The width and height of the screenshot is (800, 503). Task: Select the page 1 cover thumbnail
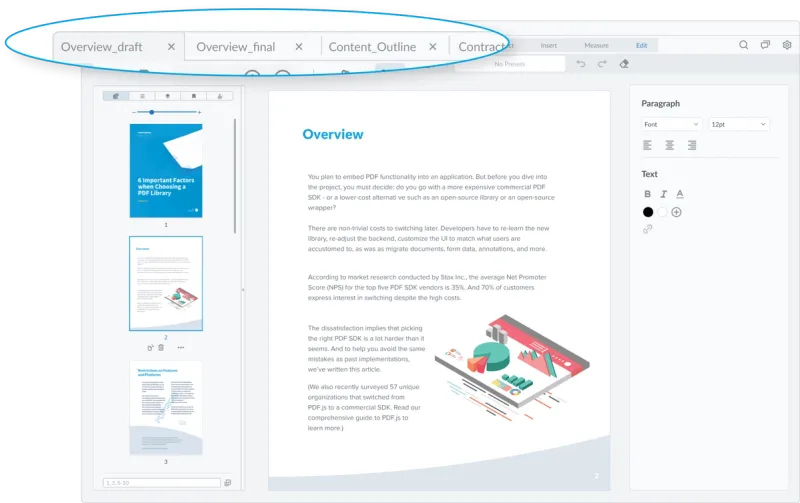point(166,170)
